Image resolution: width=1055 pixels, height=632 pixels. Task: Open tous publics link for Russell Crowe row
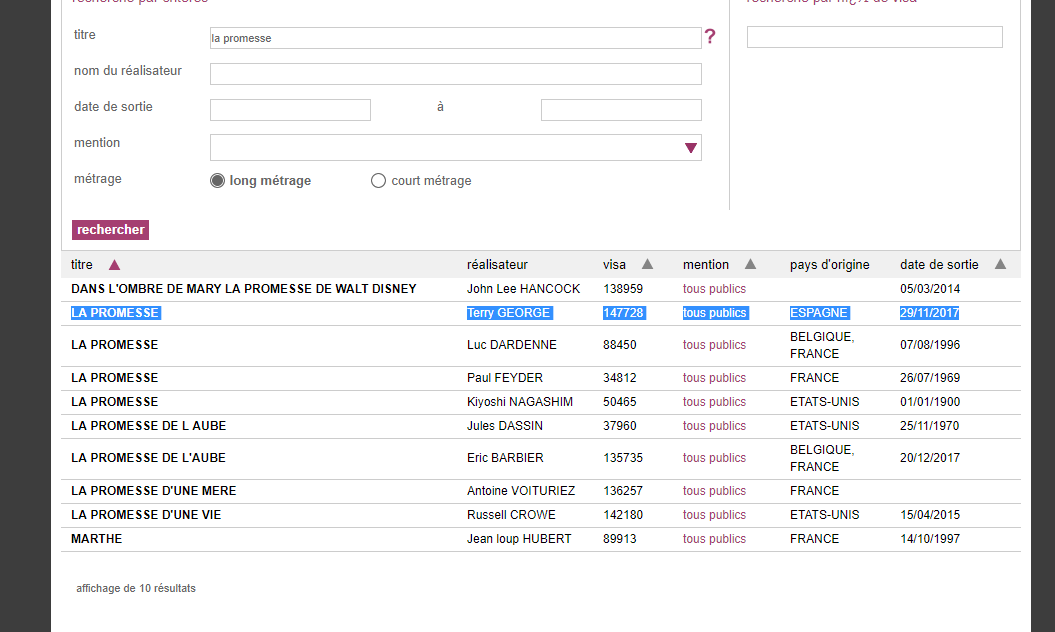[x=714, y=515]
